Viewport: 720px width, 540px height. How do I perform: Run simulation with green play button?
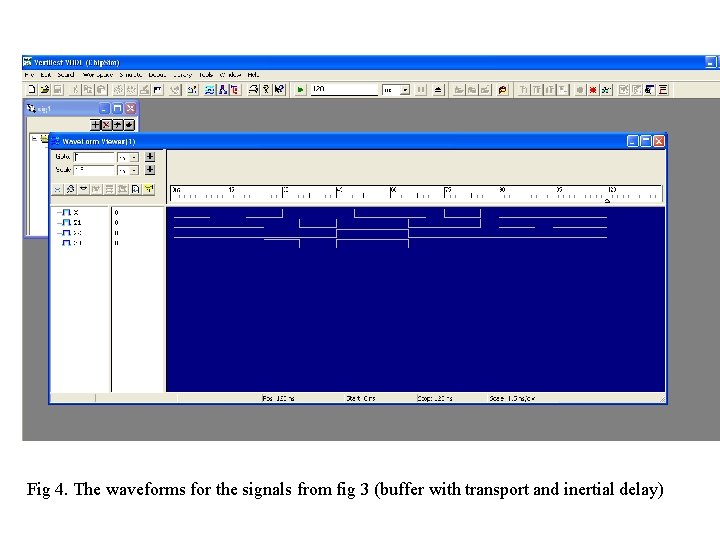[x=300, y=90]
